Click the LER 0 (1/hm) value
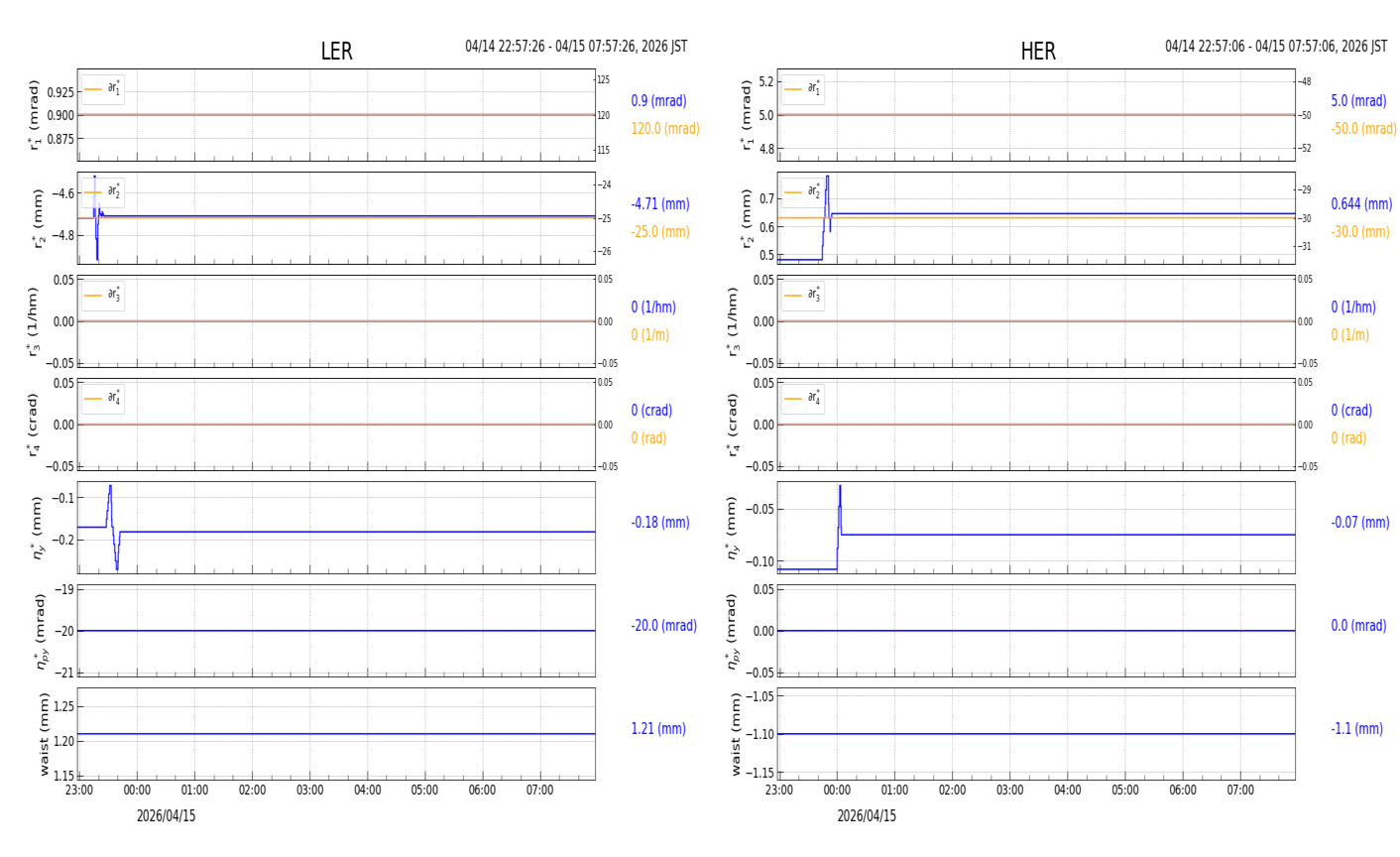1400x857 pixels. [x=656, y=307]
